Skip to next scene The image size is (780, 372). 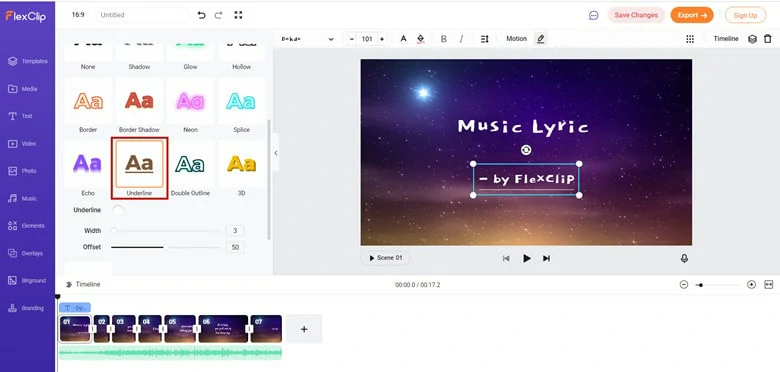click(x=546, y=259)
